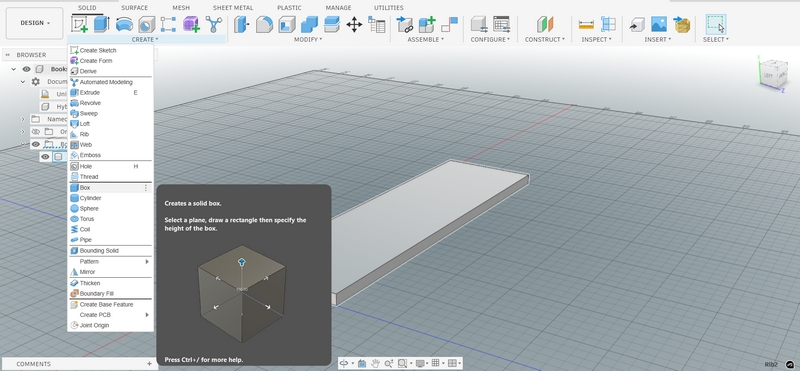Click the purple Create Form toolbar icon
This screenshot has width=800, height=371.
pyautogui.click(x=191, y=24)
